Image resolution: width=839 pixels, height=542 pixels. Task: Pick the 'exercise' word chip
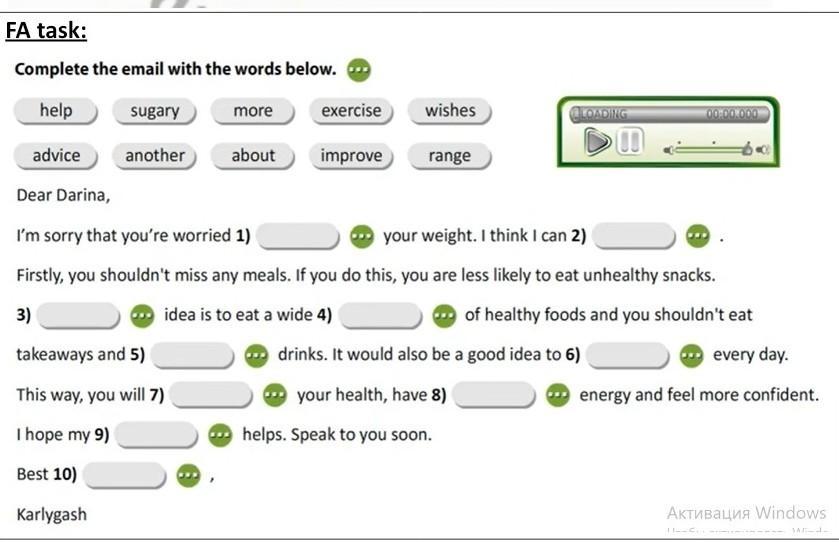pos(351,111)
